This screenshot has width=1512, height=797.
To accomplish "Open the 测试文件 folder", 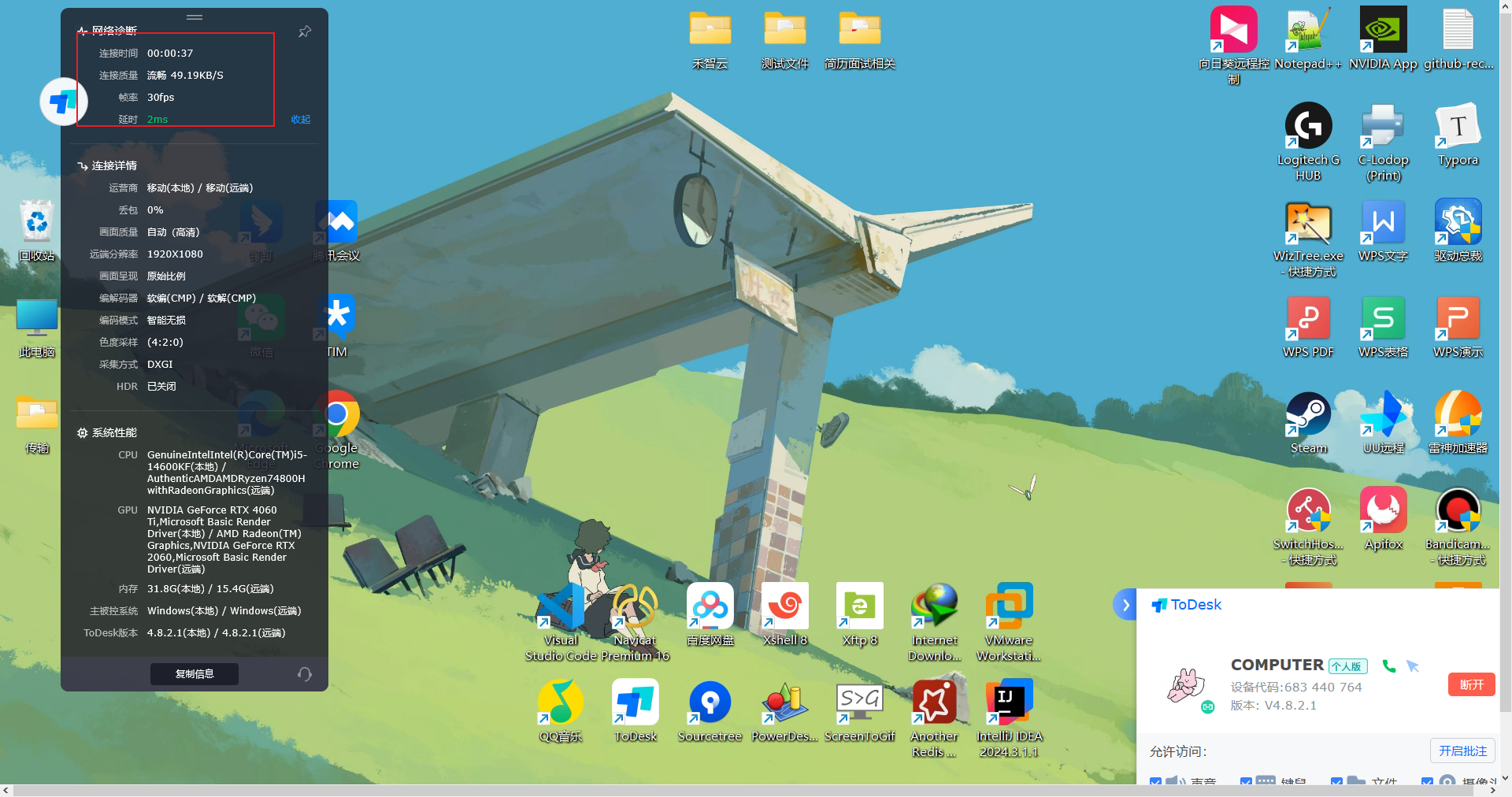I will (x=784, y=39).
